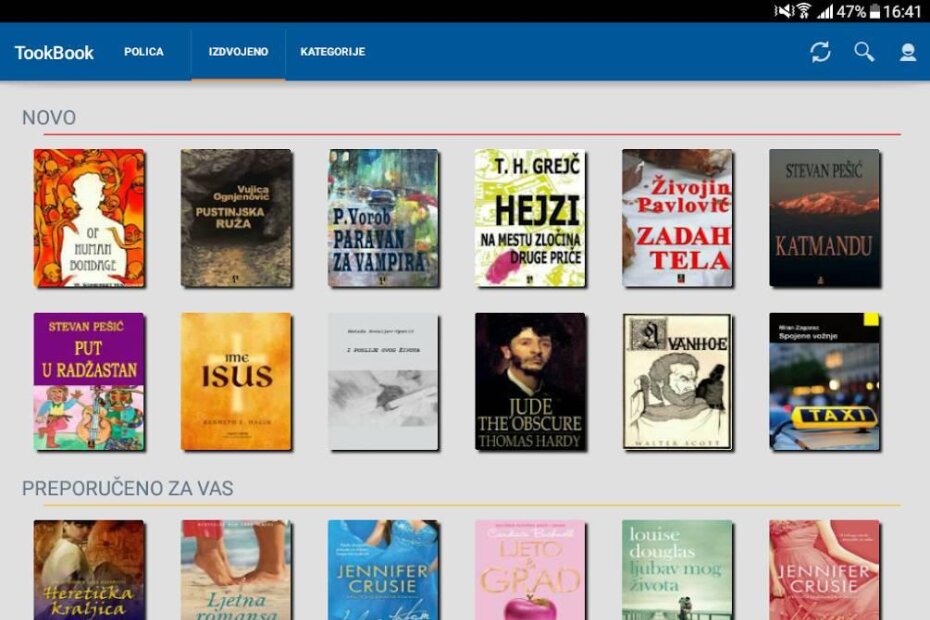Tap the battery indicator in status bar
Image resolution: width=930 pixels, height=620 pixels.
coord(875,11)
